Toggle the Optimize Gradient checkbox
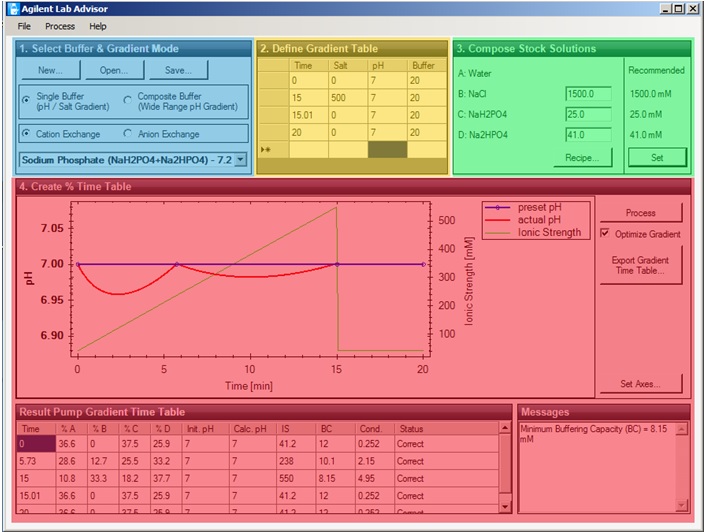The height and width of the screenshot is (532, 704). tap(605, 233)
